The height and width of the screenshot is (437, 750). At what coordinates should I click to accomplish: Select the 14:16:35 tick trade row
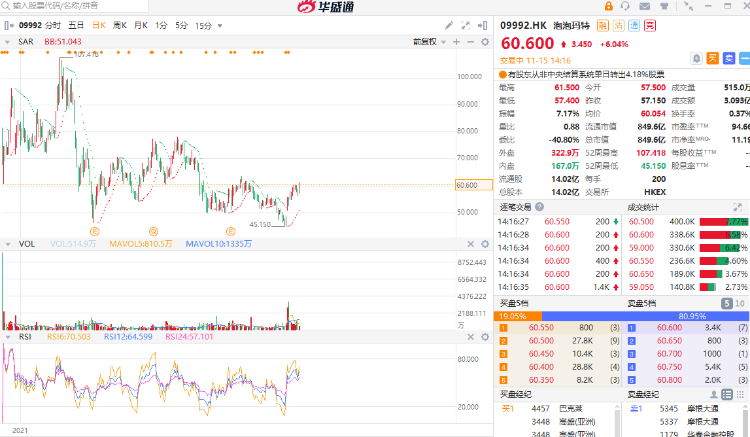(x=558, y=287)
